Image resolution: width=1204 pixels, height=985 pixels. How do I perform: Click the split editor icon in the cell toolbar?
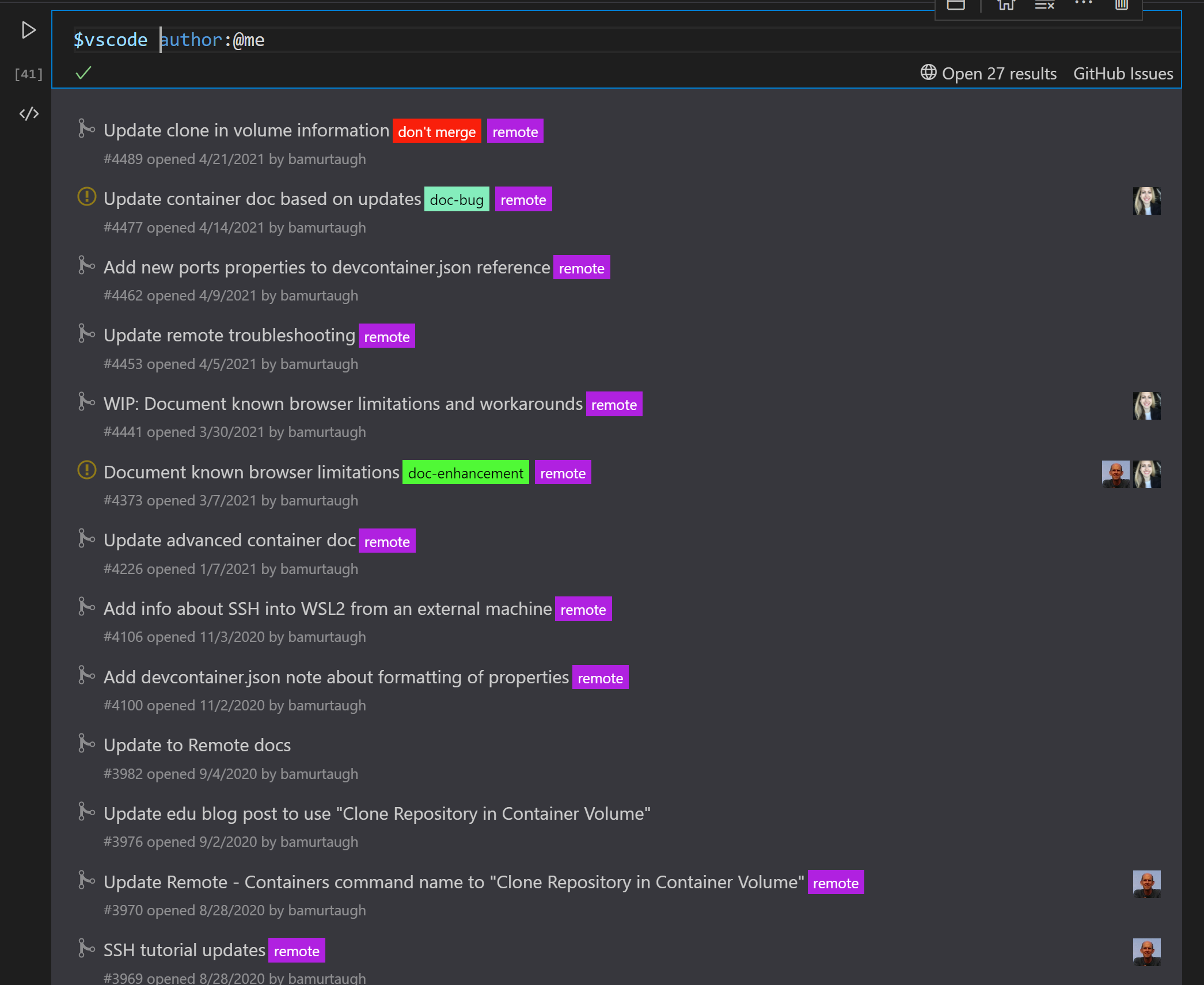(956, 5)
